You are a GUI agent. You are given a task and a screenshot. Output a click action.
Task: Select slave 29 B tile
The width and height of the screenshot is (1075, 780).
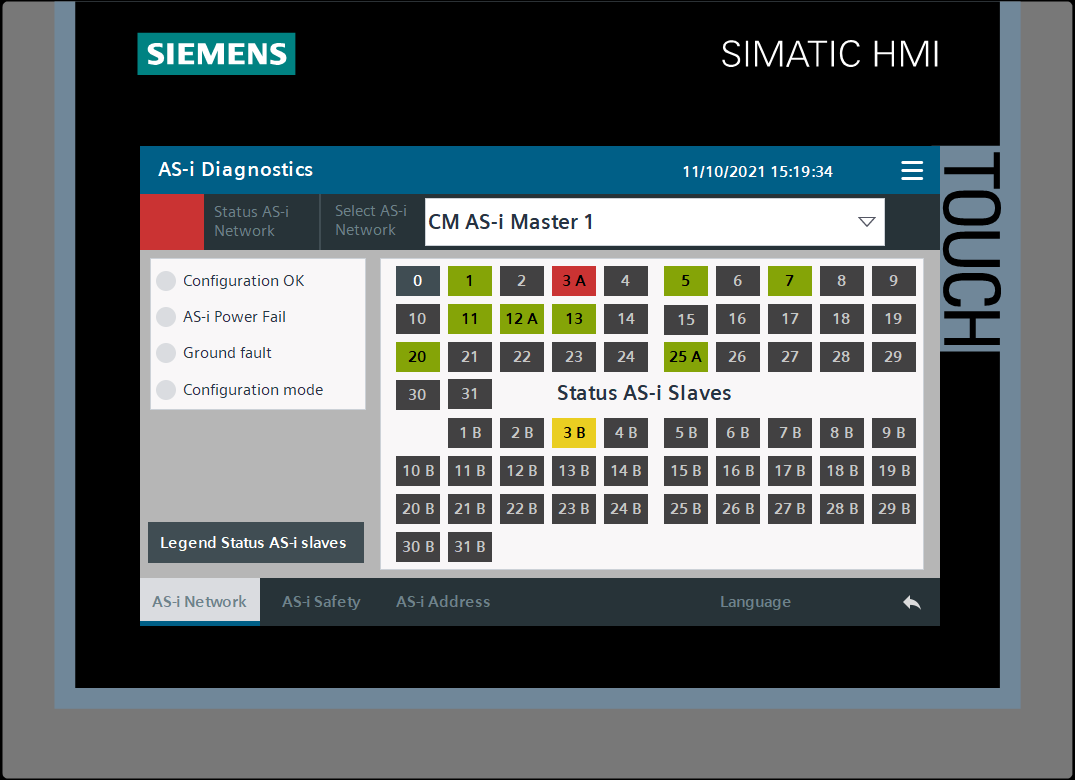point(893,509)
